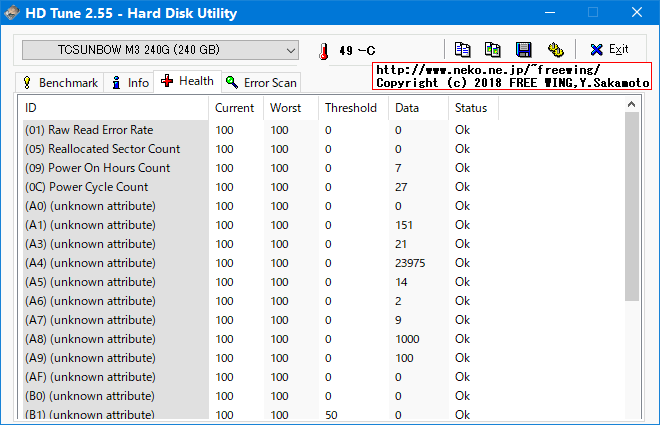This screenshot has width=660, height=425.
Task: Open the options tool icon
Action: click(x=554, y=49)
